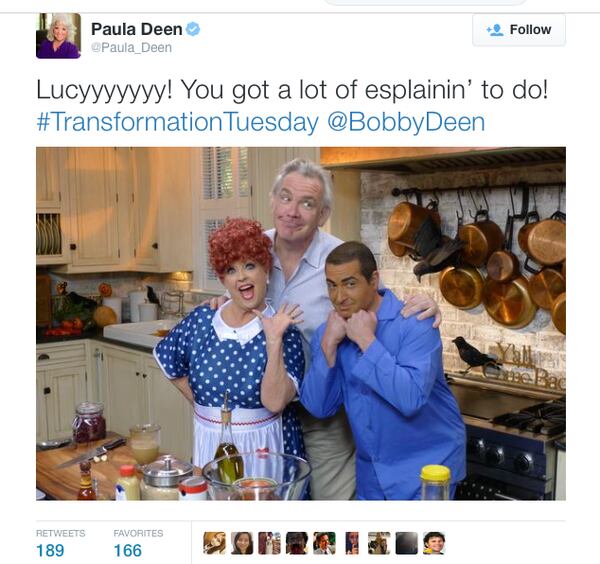
Task: Click the fourth user avatar in row
Action: coord(297,543)
